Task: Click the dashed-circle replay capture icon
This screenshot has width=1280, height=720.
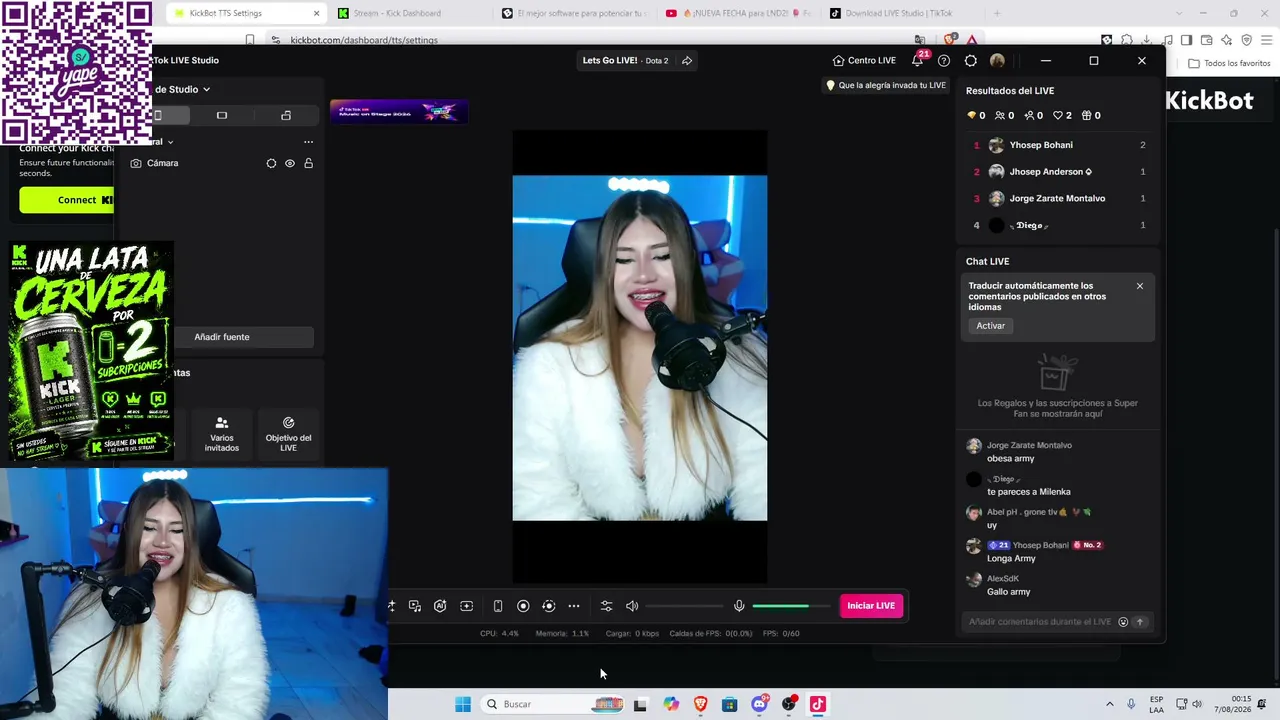Action: point(548,606)
